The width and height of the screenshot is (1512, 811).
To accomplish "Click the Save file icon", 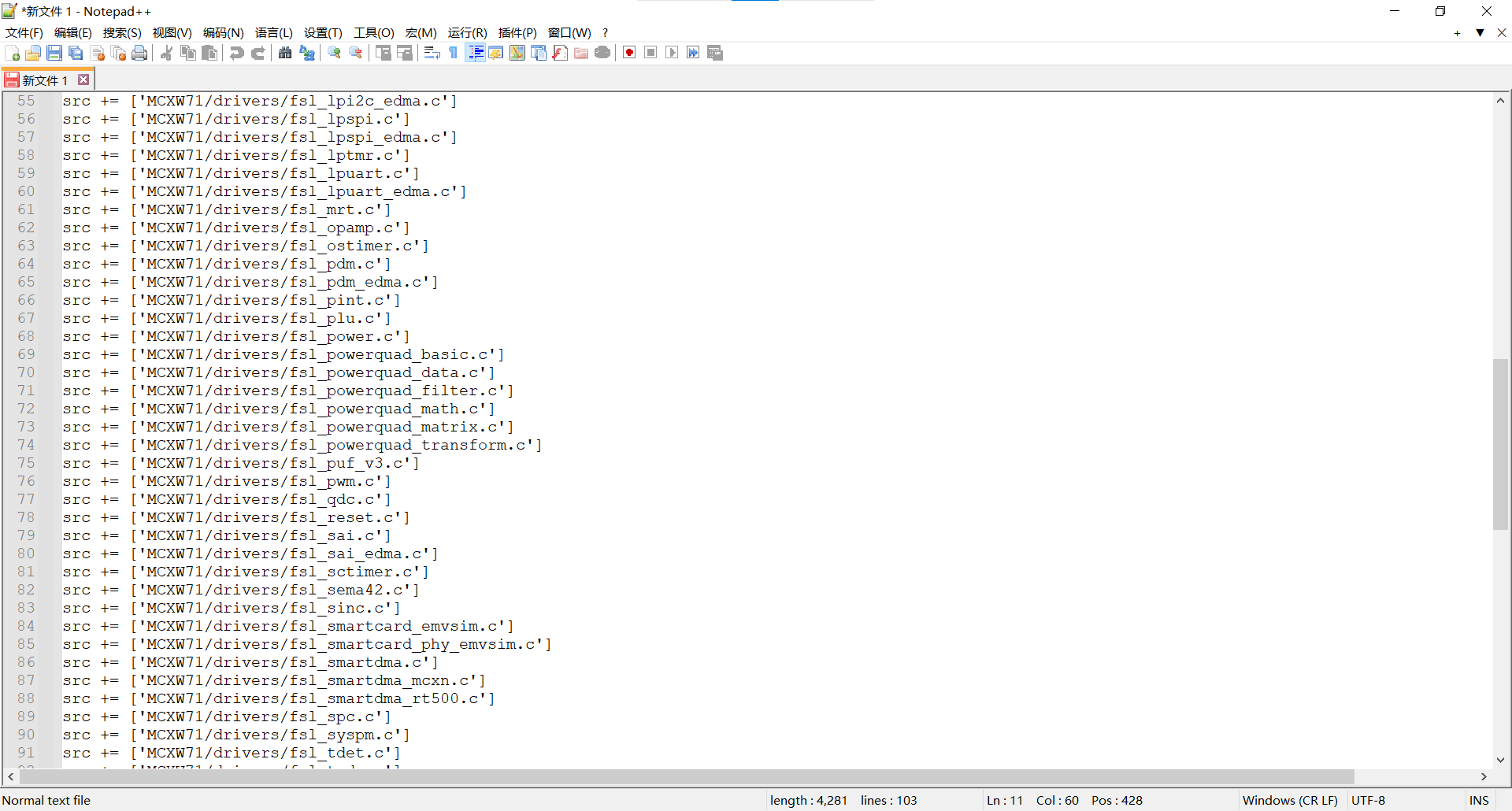I will (54, 53).
